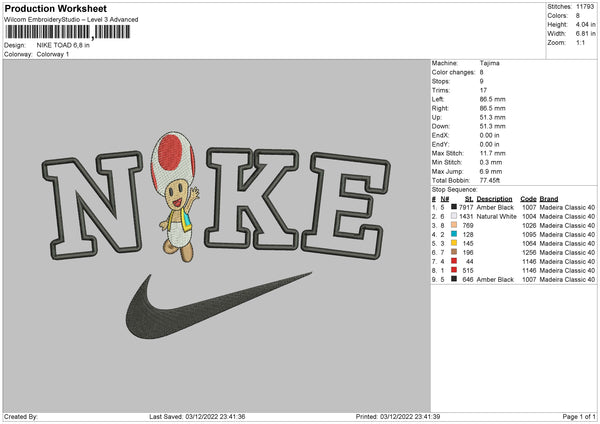Pick the brown swatch in stop row 196
Image resolution: width=600 pixels, height=424 pixels.
click(x=454, y=252)
